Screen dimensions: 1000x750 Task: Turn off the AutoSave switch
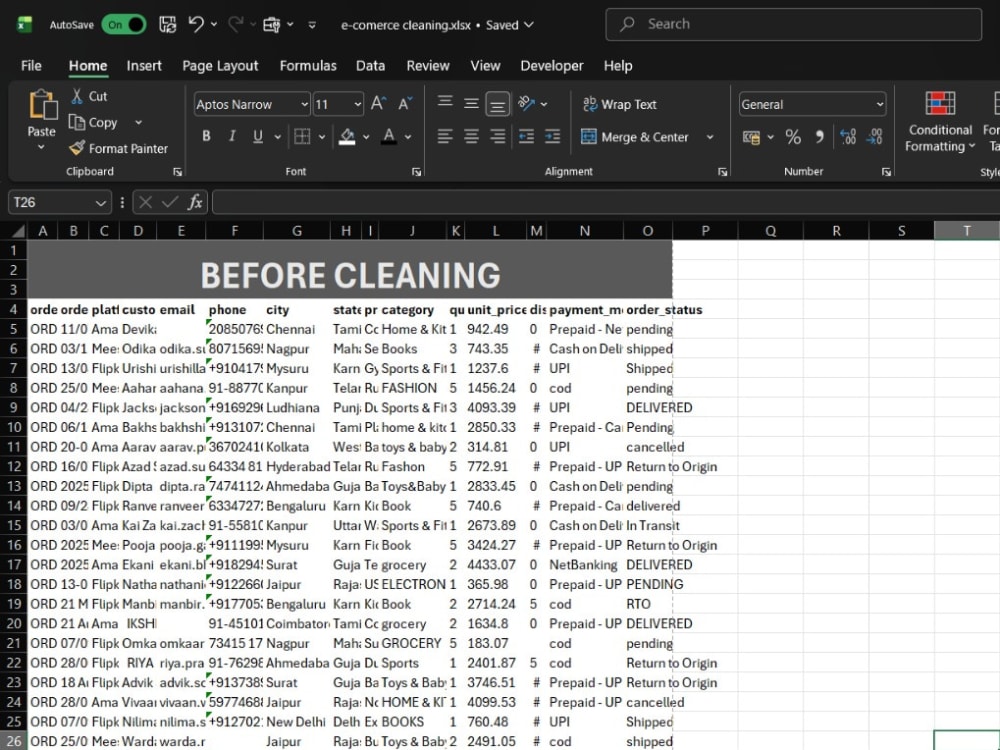123,25
